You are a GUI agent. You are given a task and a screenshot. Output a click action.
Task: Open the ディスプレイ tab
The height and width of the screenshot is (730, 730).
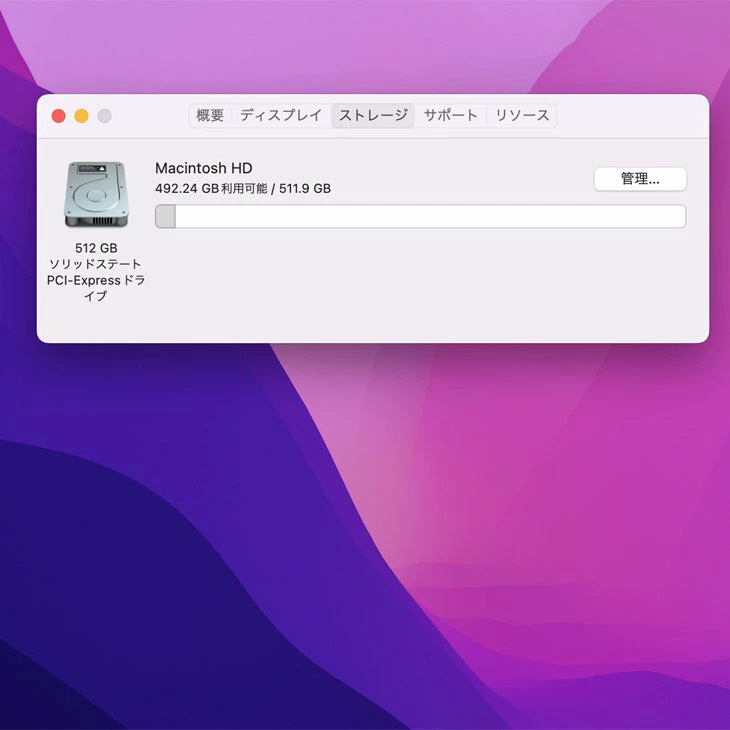281,115
